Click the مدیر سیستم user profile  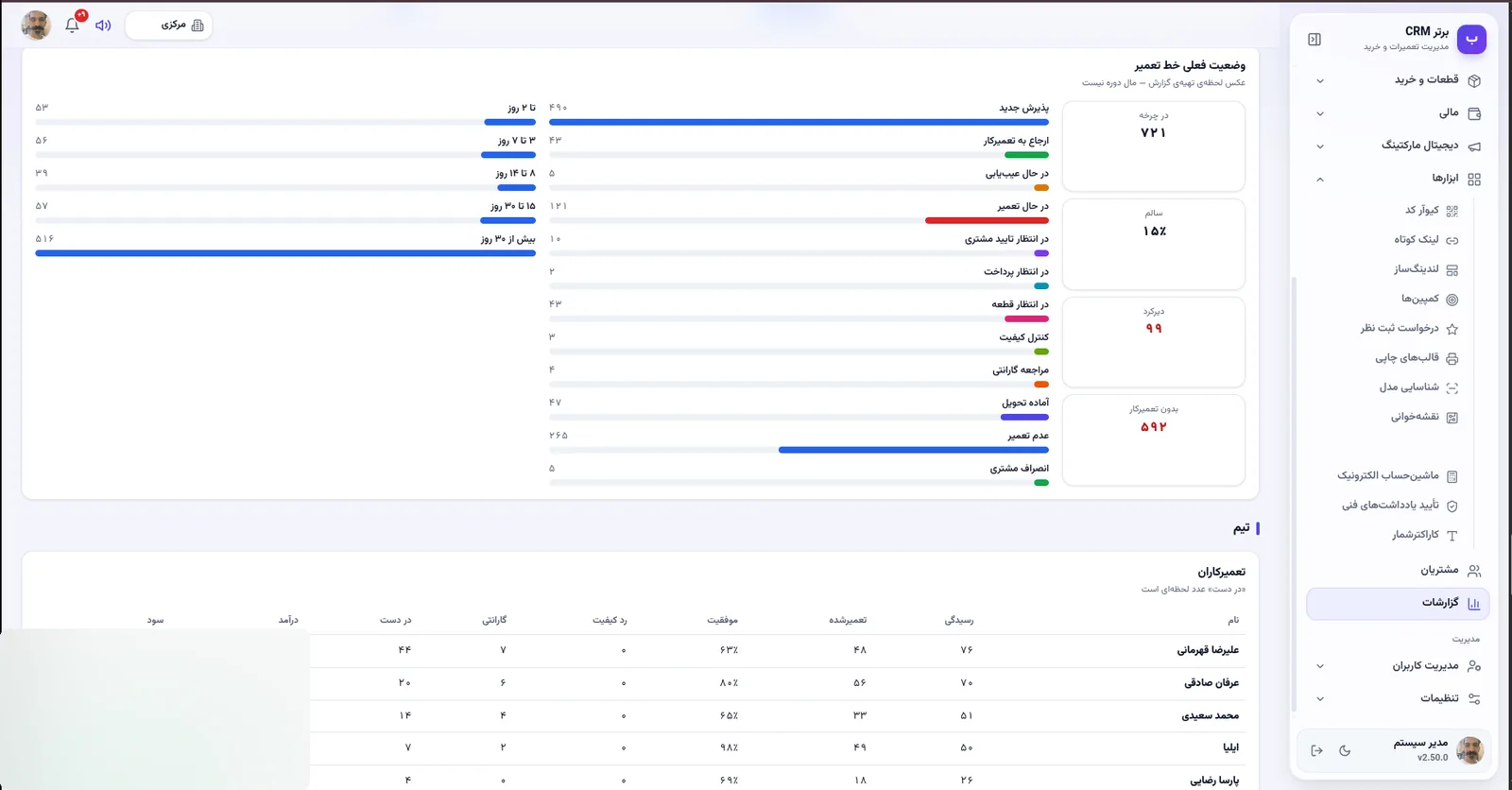pos(1438,750)
